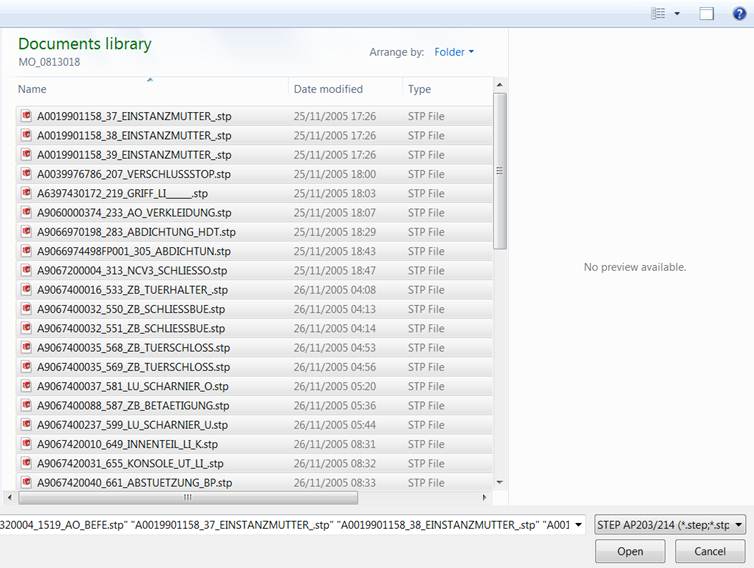The width and height of the screenshot is (754, 568).
Task: Click file icon of A6397430172_219_GRIFF_LI.stp
Action: pos(27,193)
